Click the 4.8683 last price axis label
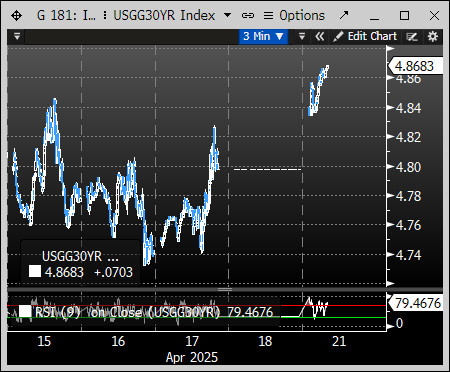 [x=415, y=66]
